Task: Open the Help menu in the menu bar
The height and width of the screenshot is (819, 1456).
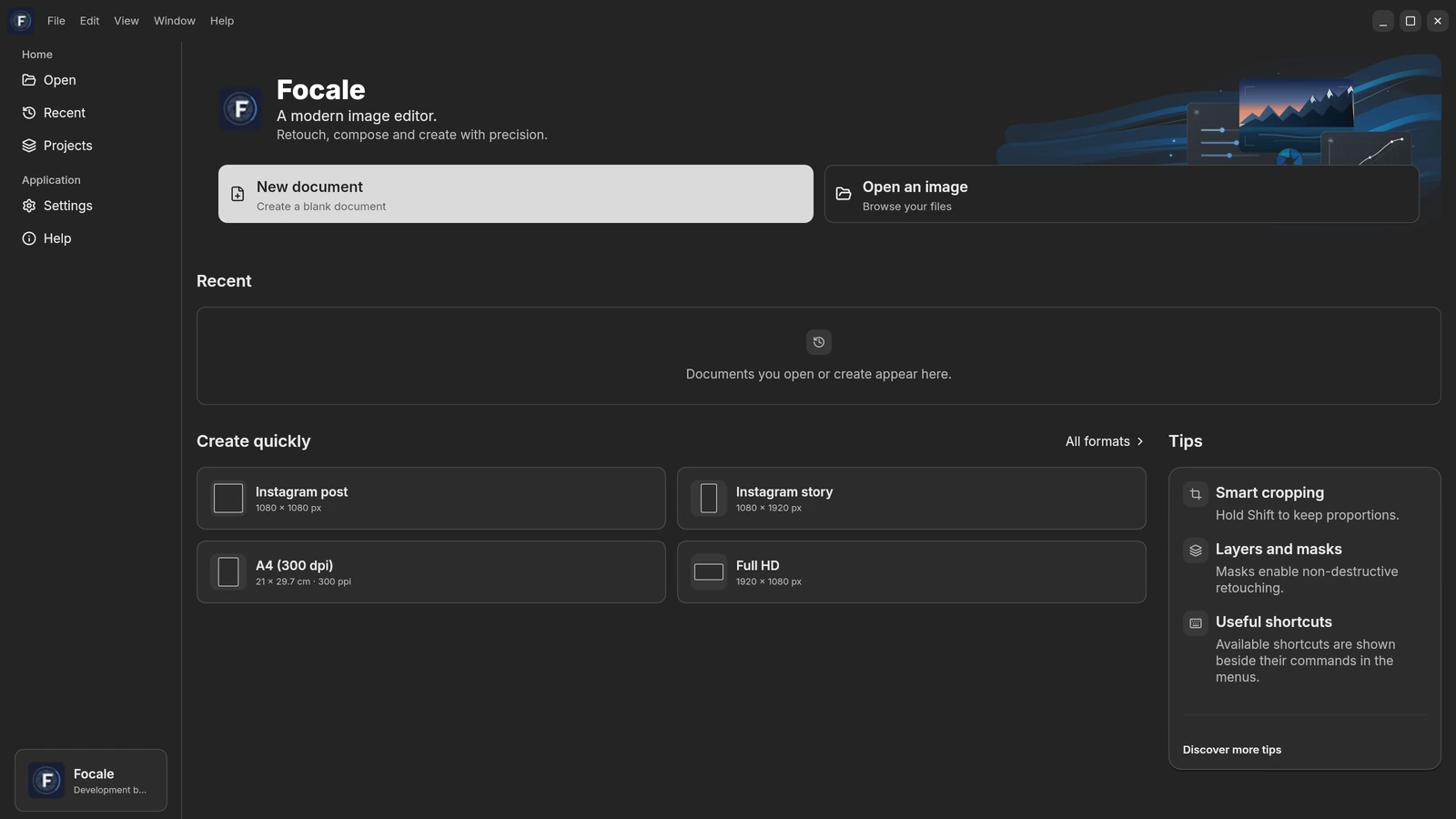Action: click(222, 21)
